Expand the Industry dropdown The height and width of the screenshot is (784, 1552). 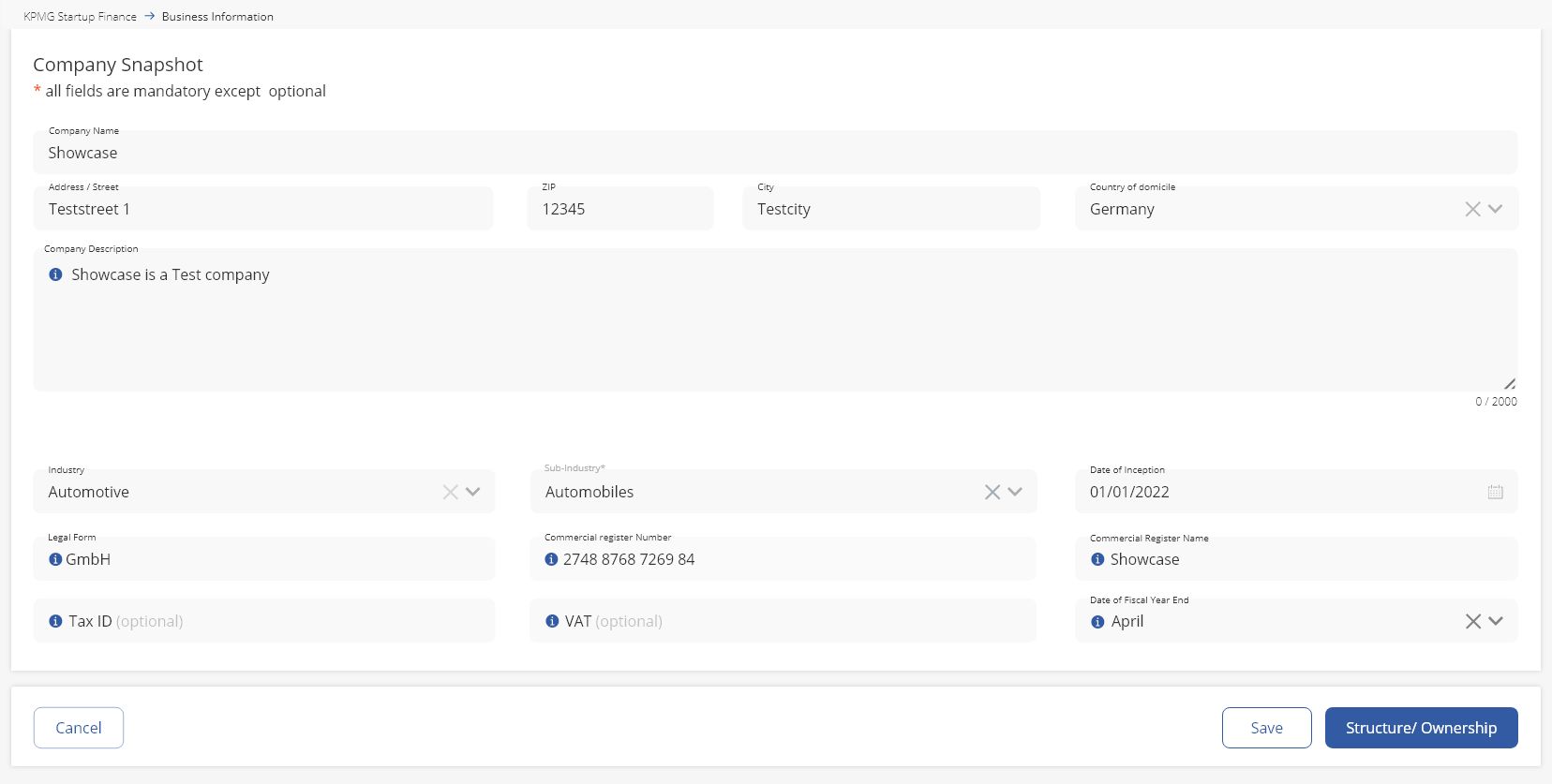473,492
